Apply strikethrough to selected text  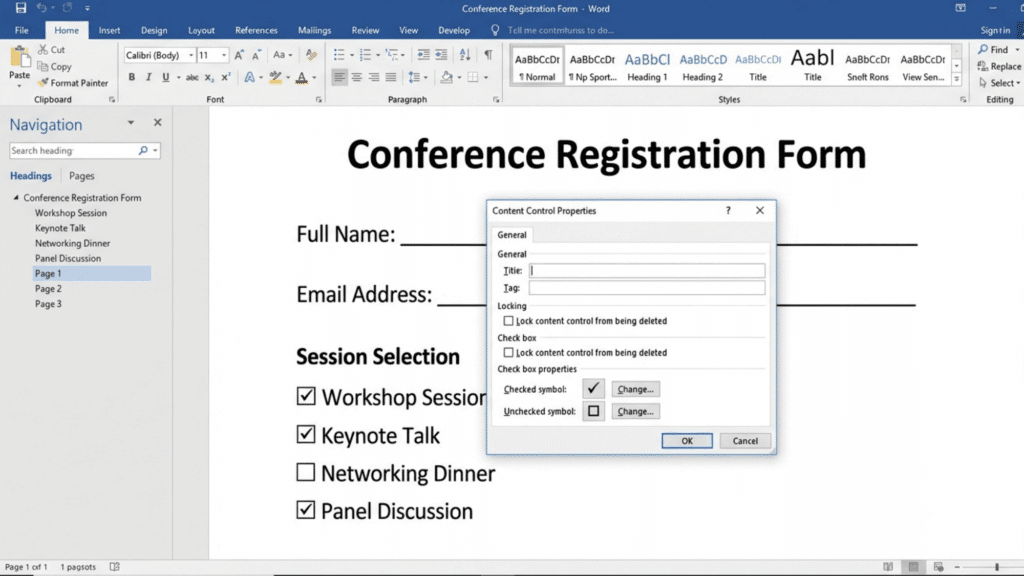(x=193, y=77)
